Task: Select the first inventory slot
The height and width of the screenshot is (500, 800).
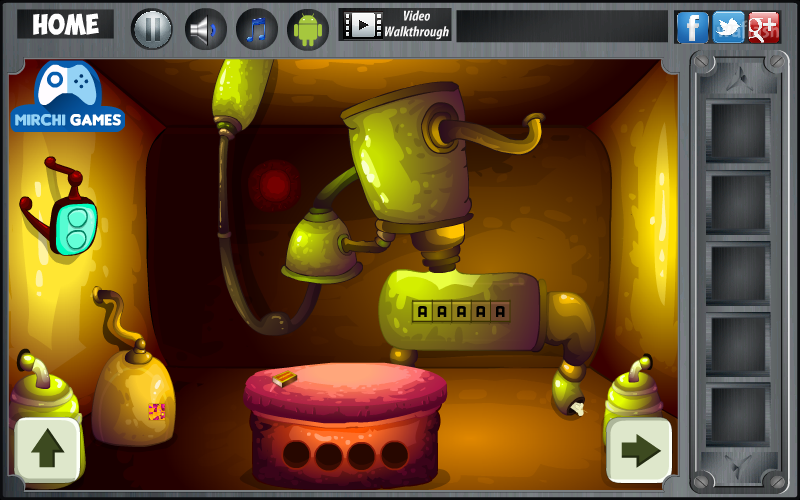Action: tap(738, 131)
